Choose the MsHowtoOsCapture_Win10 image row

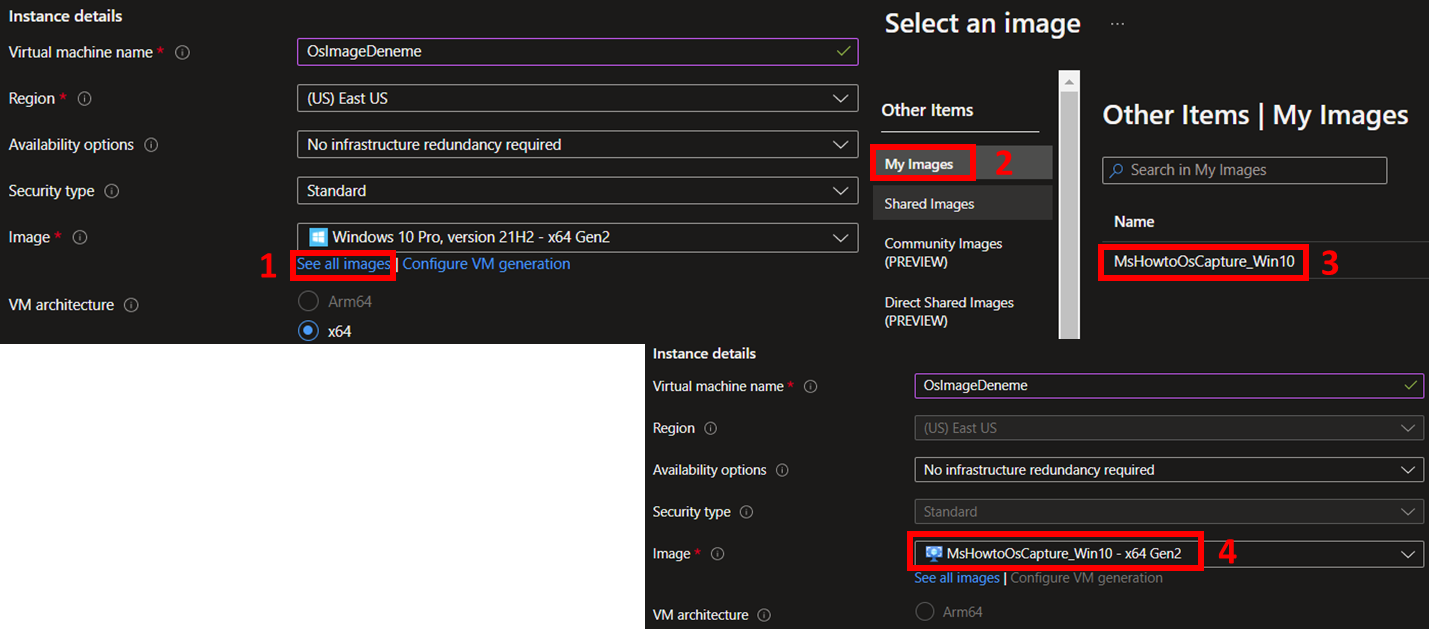coord(1204,262)
